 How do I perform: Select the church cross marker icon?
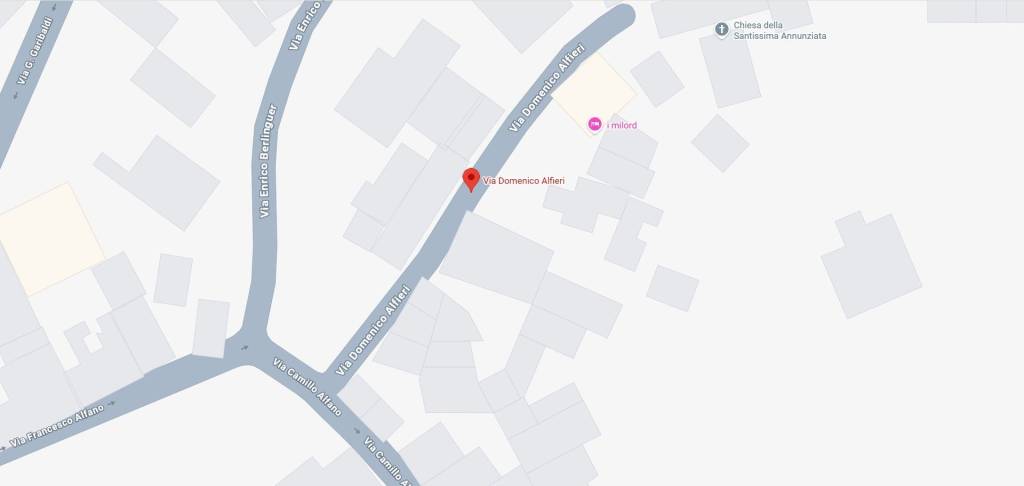[x=722, y=29]
